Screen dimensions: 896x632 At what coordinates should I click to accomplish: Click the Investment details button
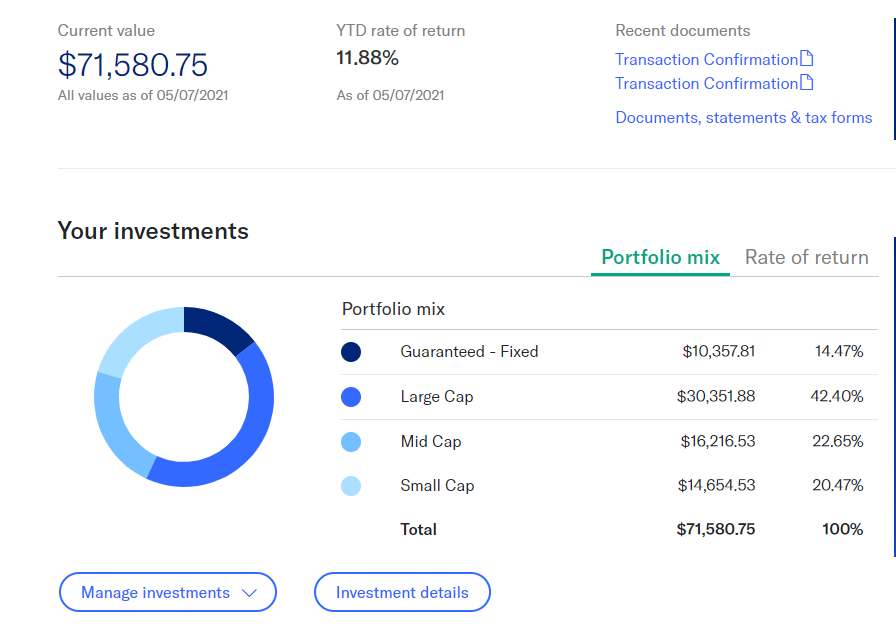(x=402, y=592)
